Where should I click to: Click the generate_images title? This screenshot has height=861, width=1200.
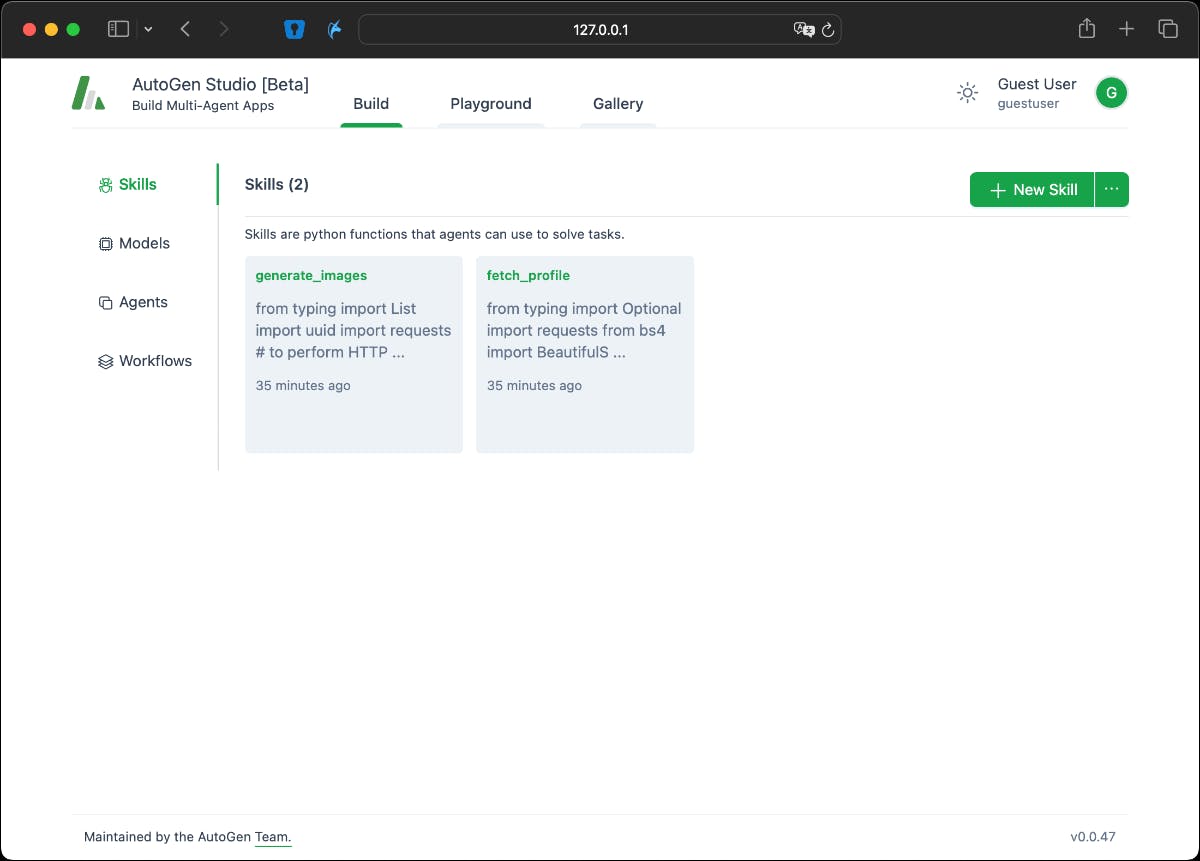pyautogui.click(x=311, y=276)
